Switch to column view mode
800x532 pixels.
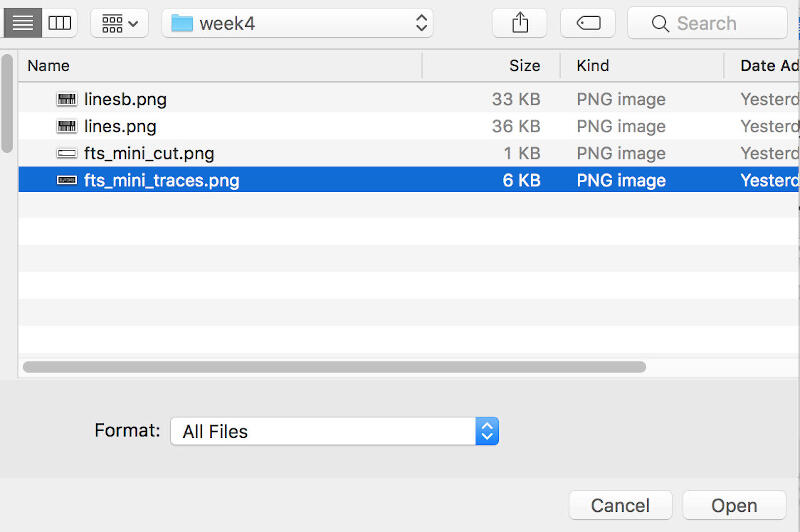coord(60,23)
